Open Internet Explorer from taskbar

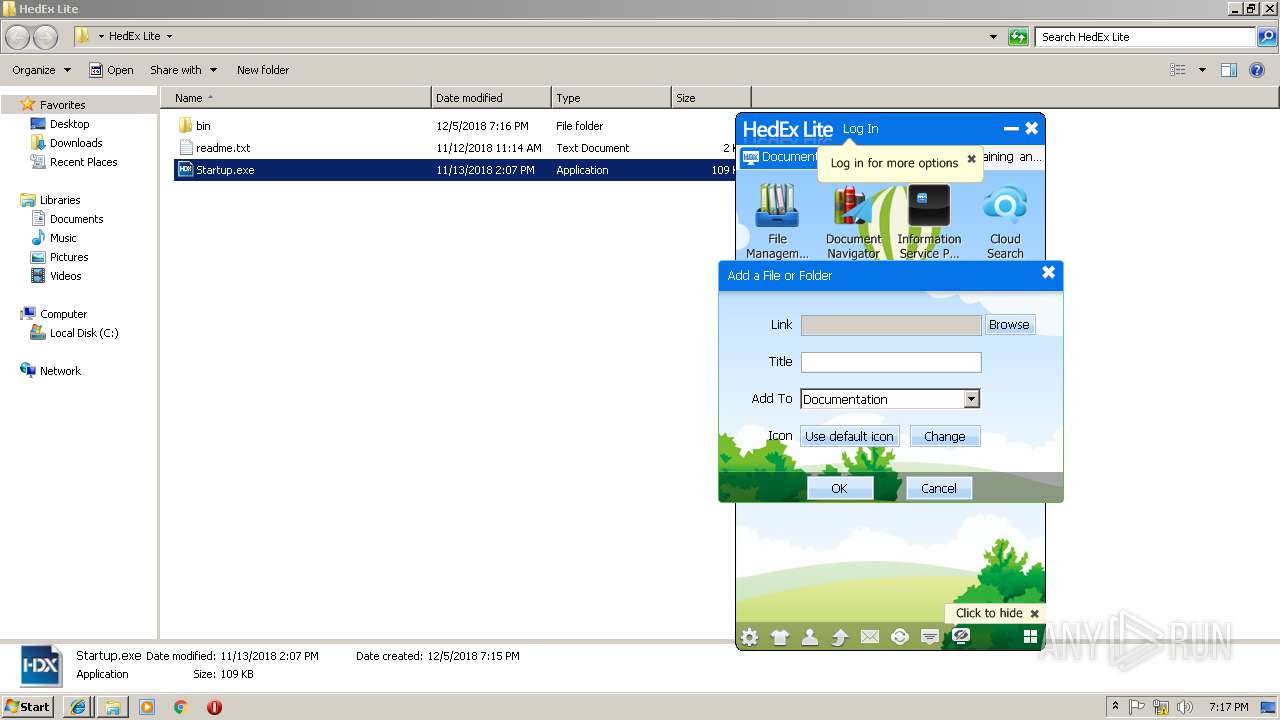coord(77,707)
